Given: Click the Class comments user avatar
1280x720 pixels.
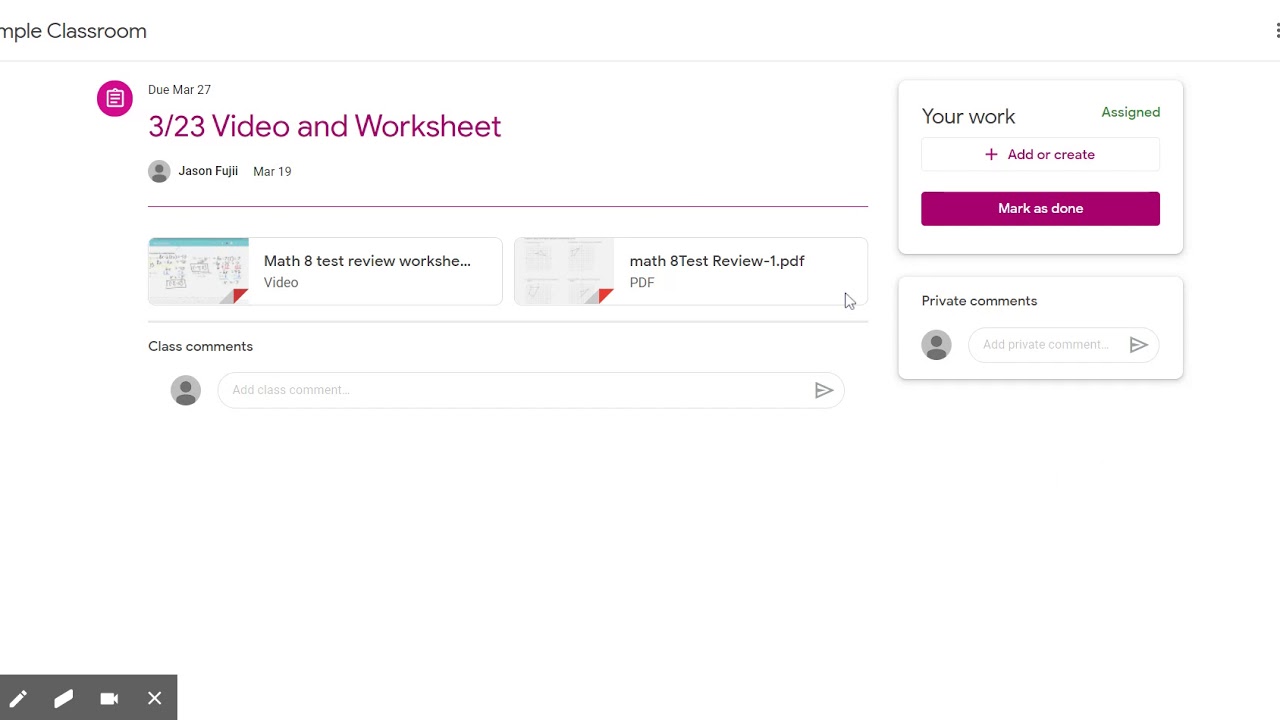Looking at the screenshot, I should coord(186,390).
